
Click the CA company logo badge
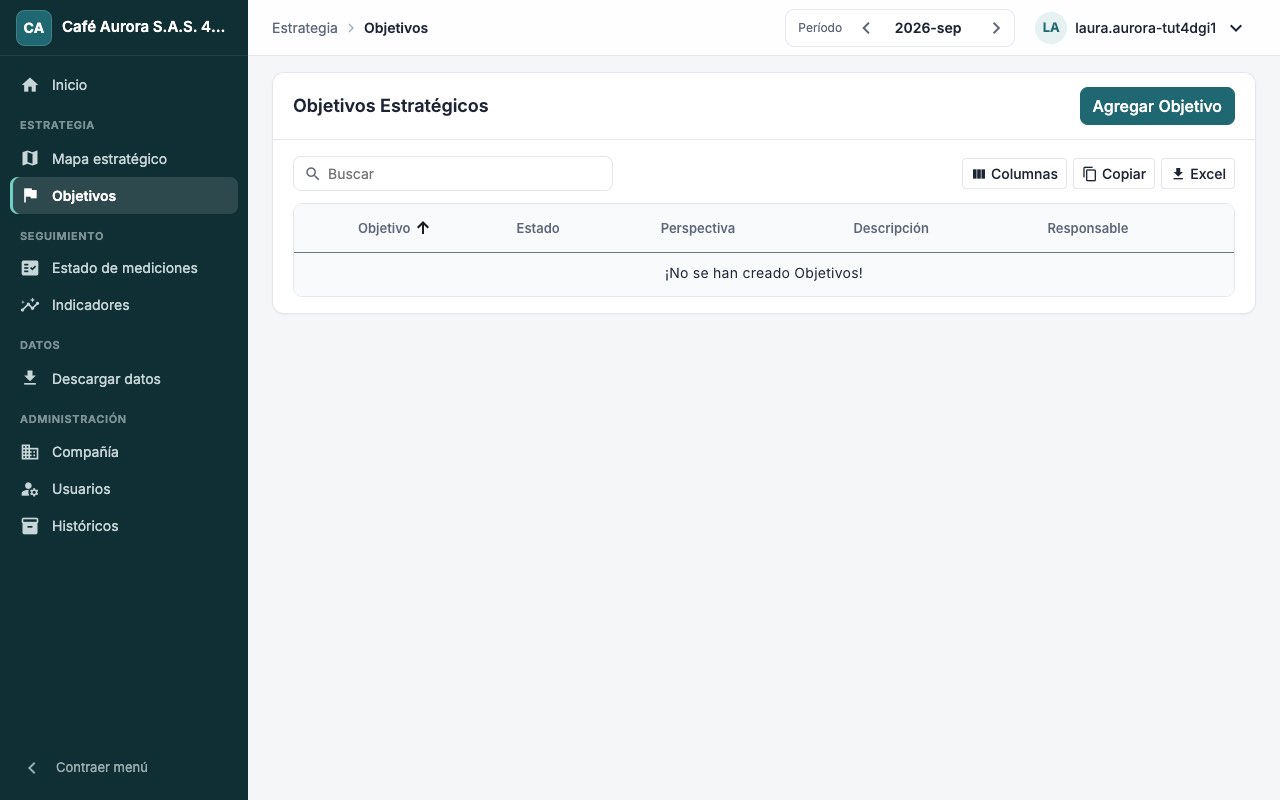click(x=34, y=28)
